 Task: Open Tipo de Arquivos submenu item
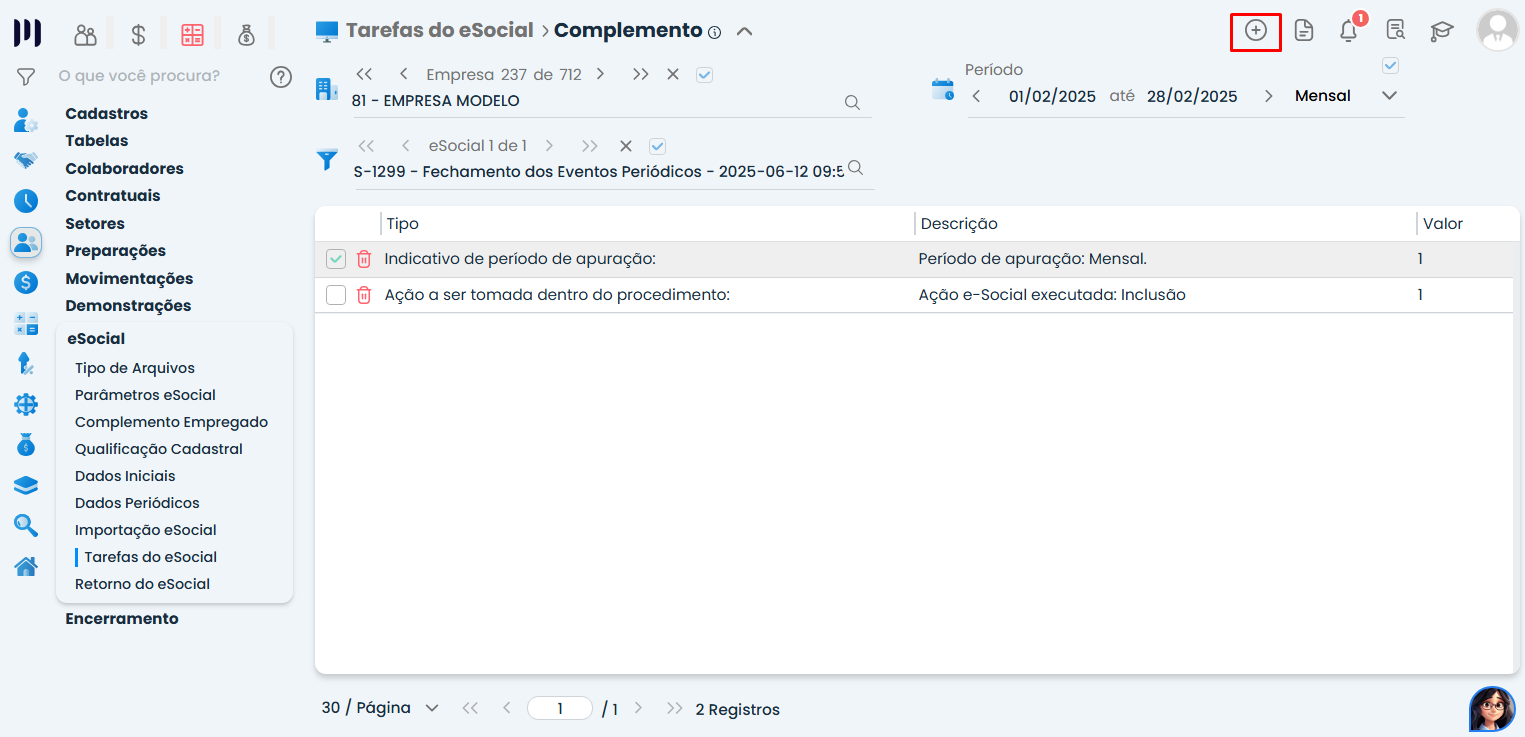pyautogui.click(x=135, y=368)
